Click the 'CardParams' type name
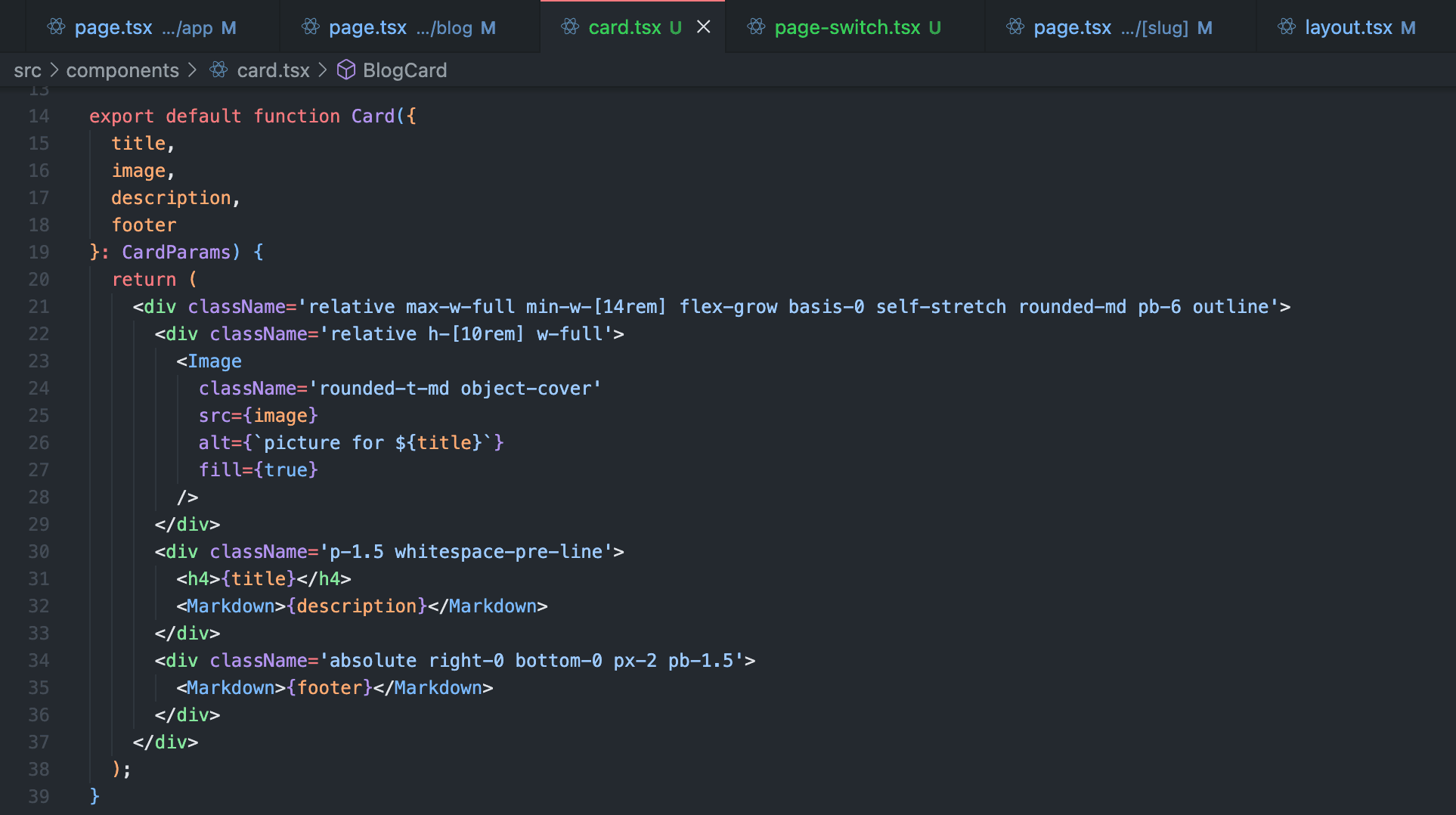1456x815 pixels. click(176, 253)
